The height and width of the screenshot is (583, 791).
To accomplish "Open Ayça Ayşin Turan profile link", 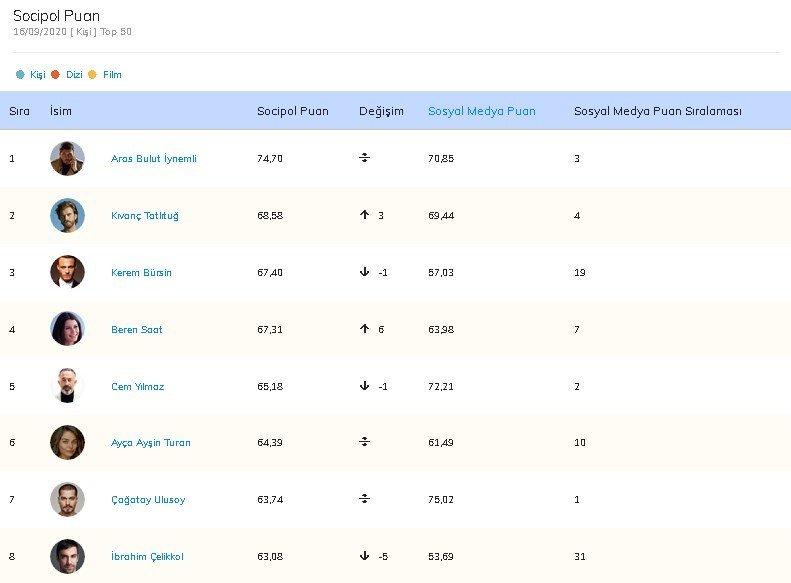I will pyautogui.click(x=150, y=443).
